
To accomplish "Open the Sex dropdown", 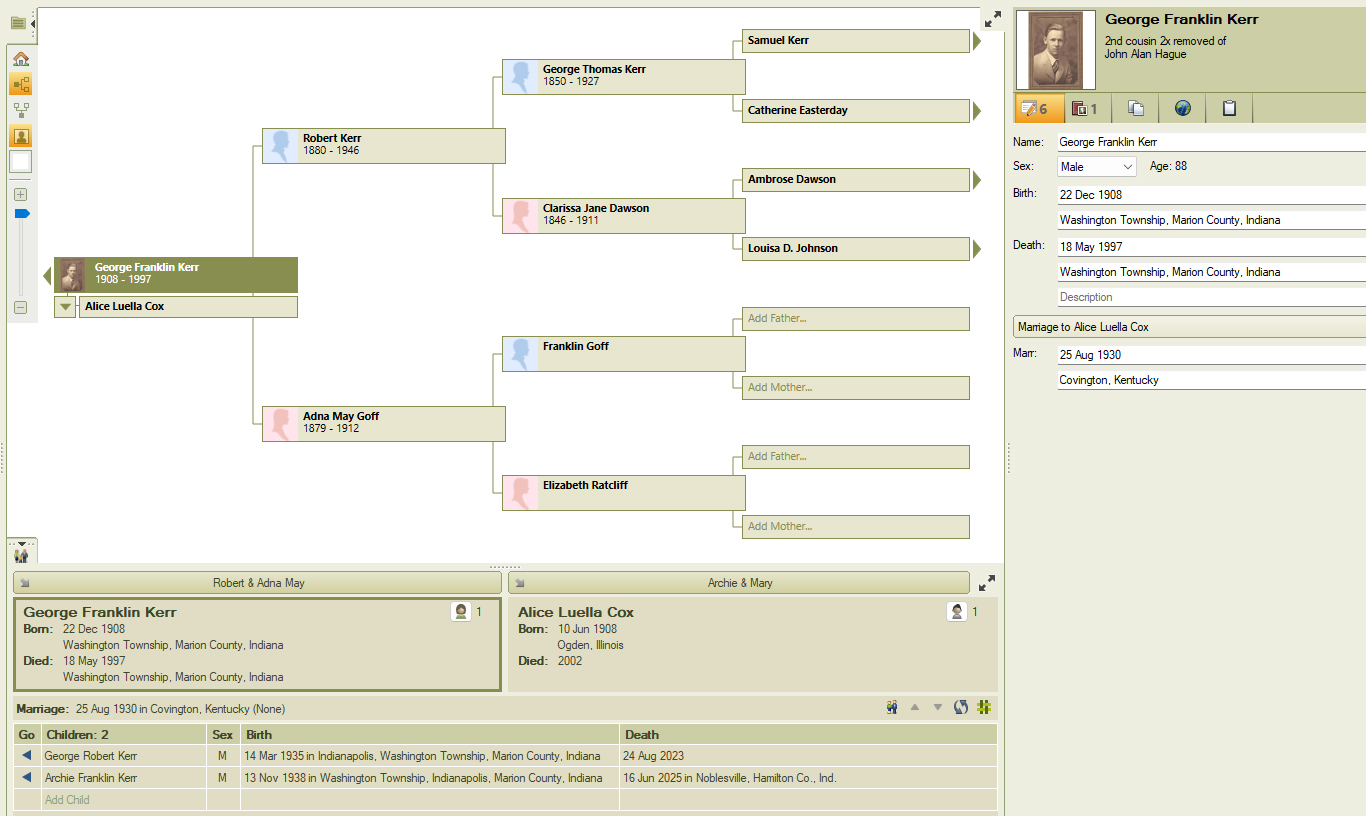I will click(x=1097, y=167).
